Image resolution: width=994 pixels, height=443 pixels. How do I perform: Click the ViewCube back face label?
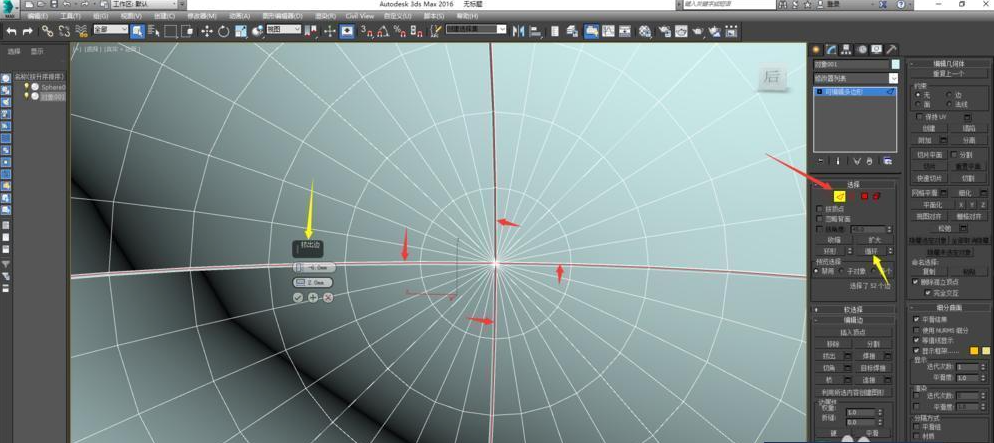pyautogui.click(x=771, y=78)
